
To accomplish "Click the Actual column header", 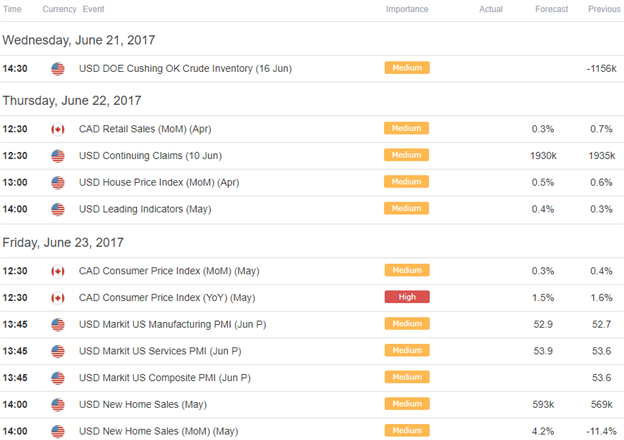I will (491, 9).
